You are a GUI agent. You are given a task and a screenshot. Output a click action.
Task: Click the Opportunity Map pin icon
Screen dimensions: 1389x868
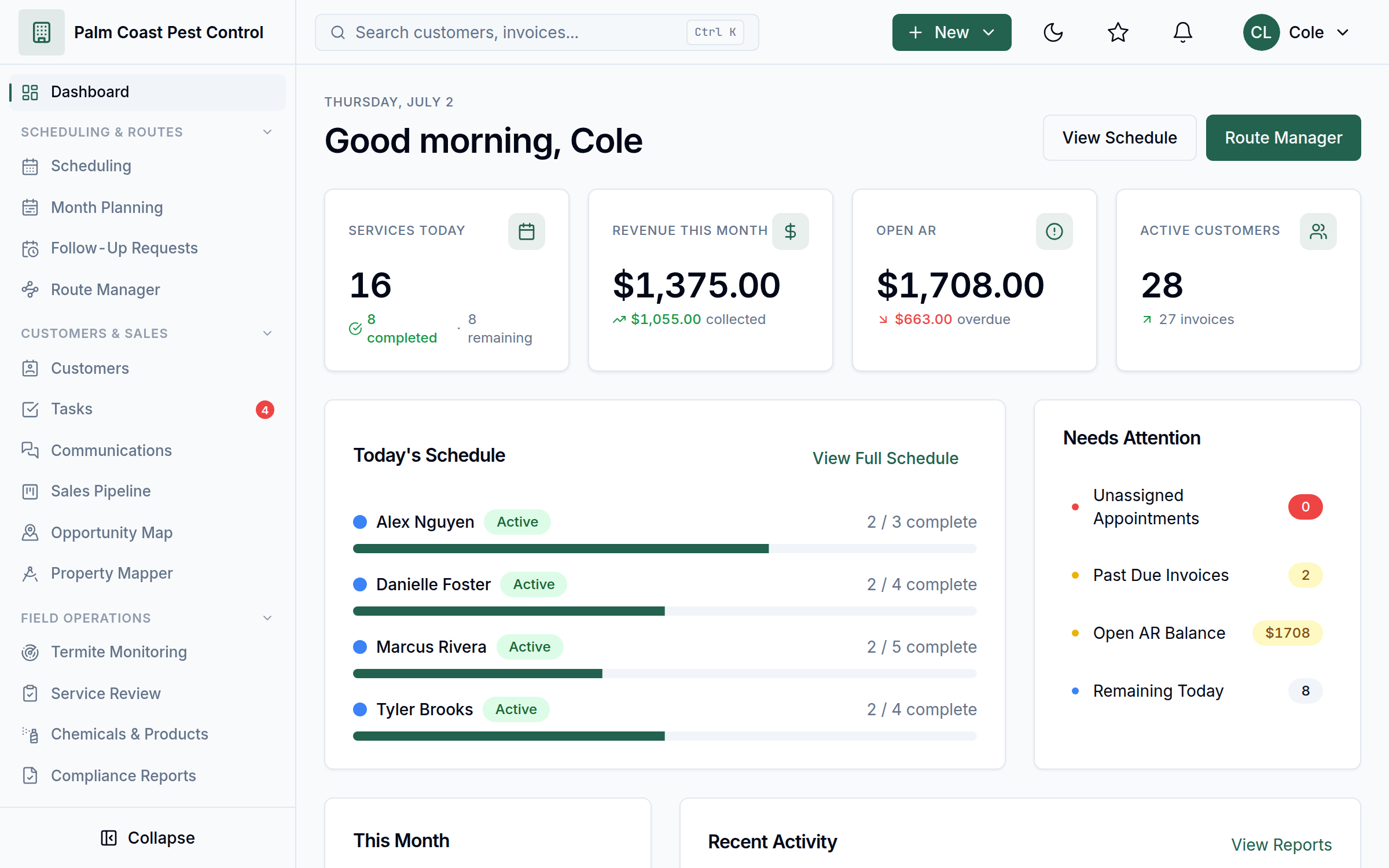(30, 532)
